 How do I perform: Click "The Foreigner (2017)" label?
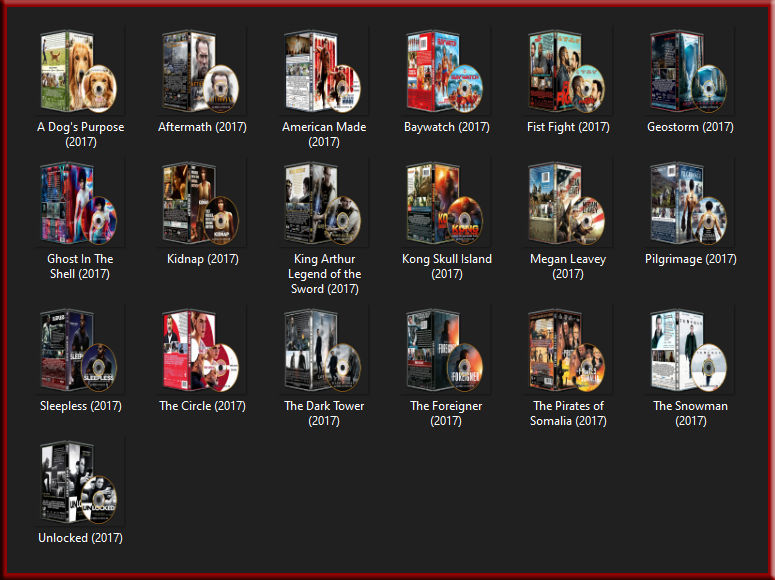tap(446, 413)
